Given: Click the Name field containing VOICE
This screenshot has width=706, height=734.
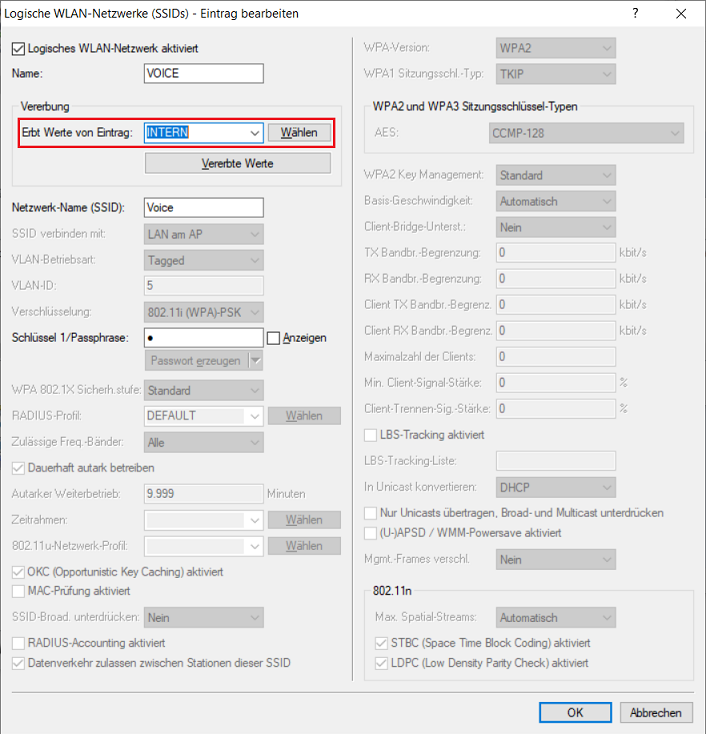Looking at the screenshot, I should [x=203, y=73].
